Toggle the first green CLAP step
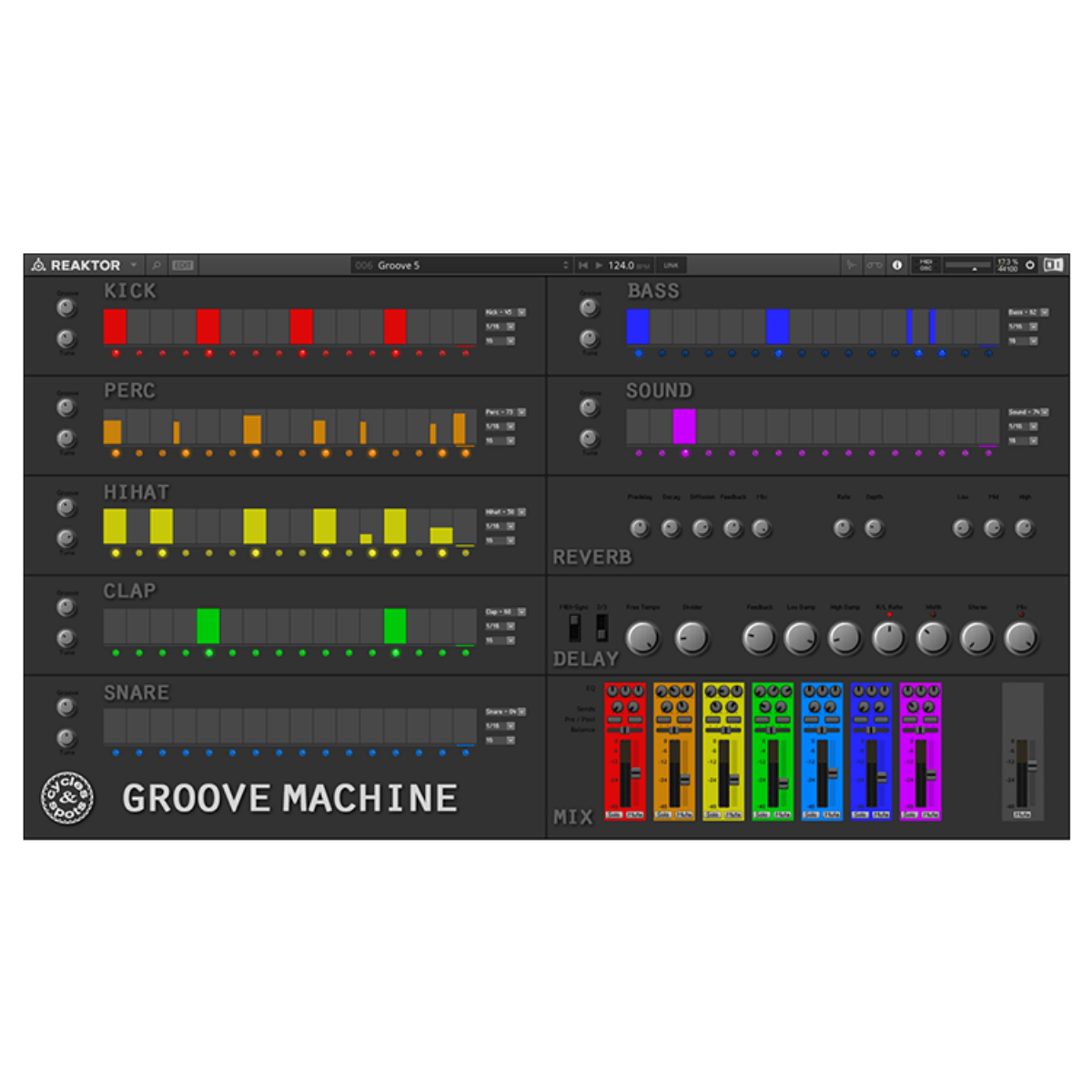Image resolution: width=1092 pixels, height=1092 pixels. pyautogui.click(x=208, y=626)
